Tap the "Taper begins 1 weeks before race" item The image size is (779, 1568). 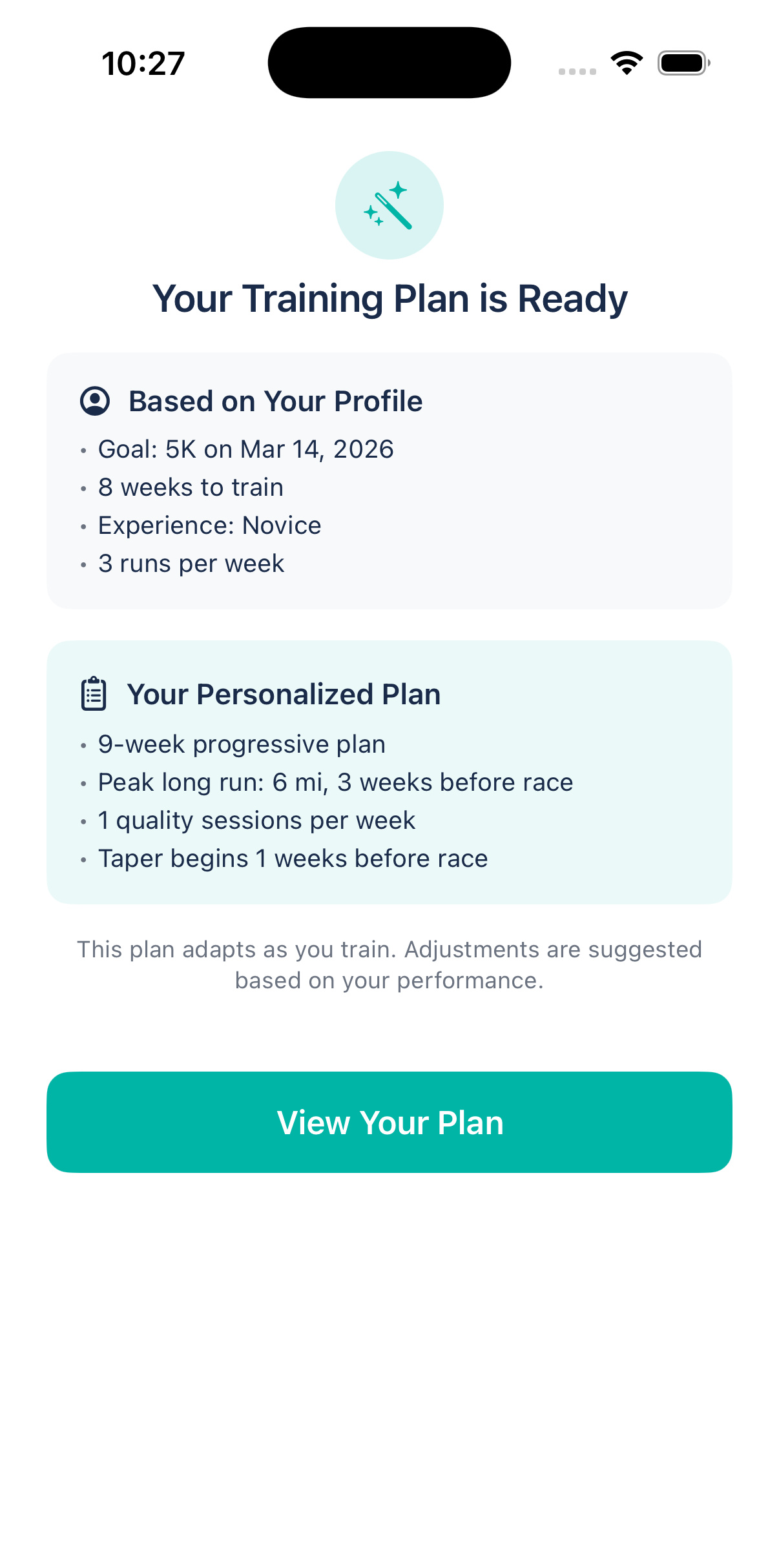[293, 859]
